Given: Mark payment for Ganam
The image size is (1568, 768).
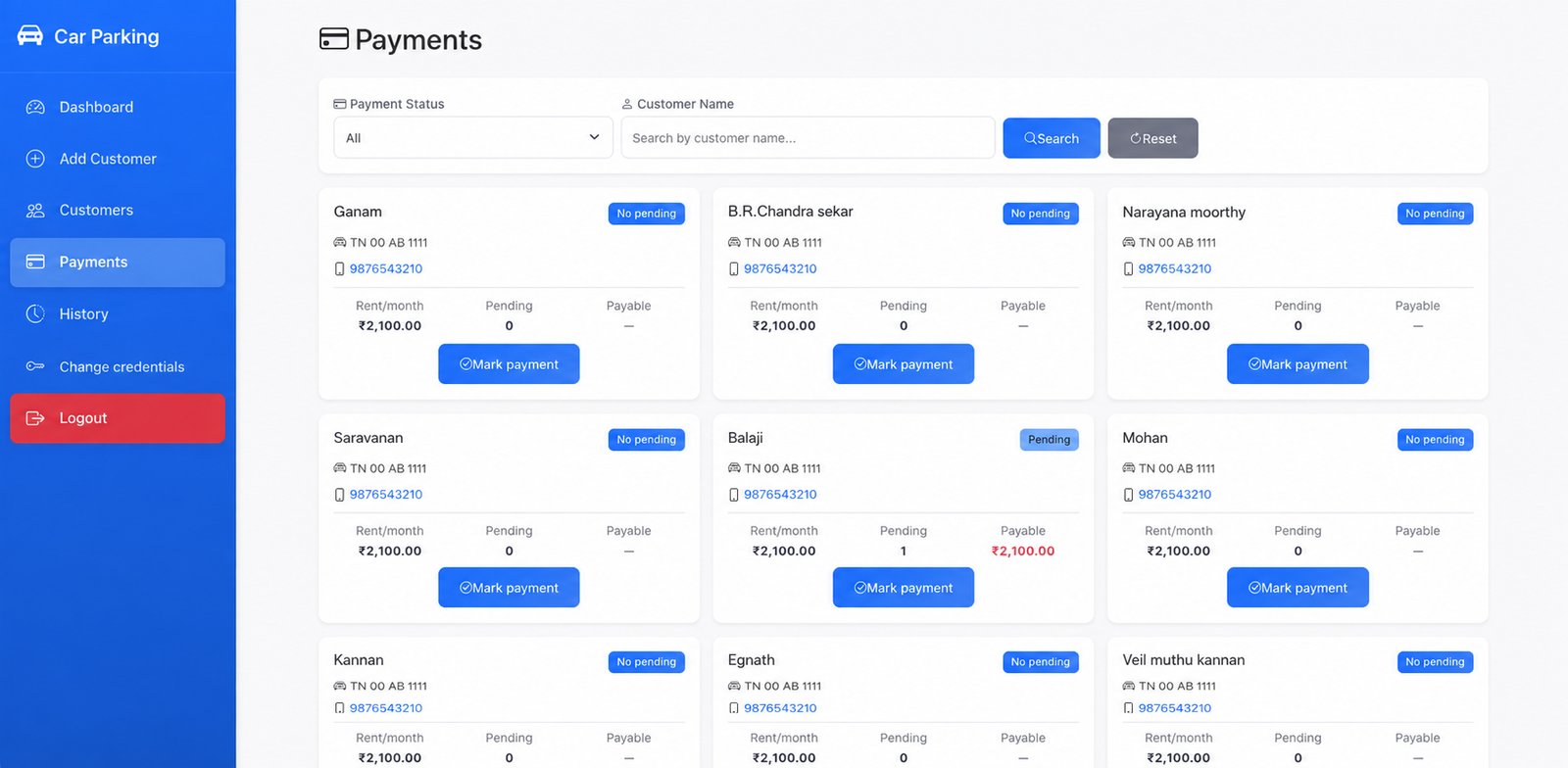Looking at the screenshot, I should click(509, 364).
